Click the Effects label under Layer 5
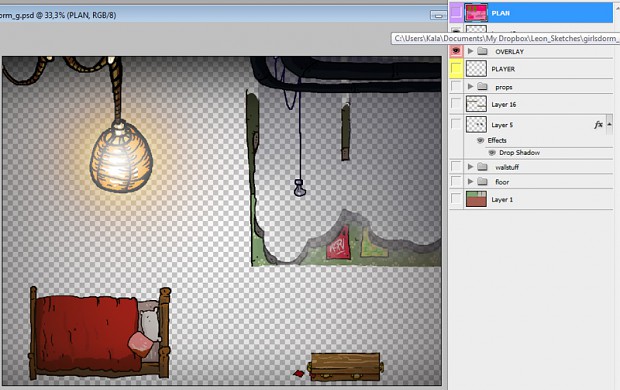 tap(497, 140)
